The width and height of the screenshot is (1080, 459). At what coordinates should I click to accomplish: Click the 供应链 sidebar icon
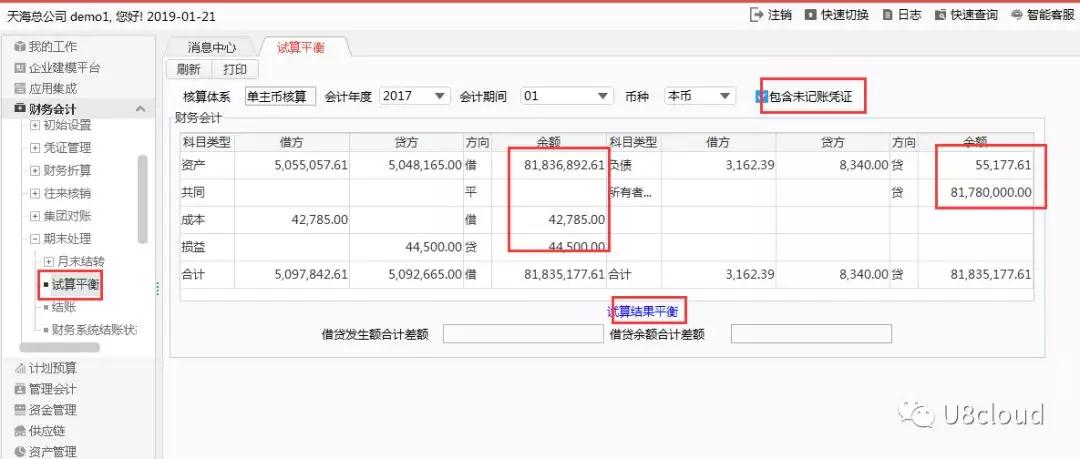click(20, 431)
